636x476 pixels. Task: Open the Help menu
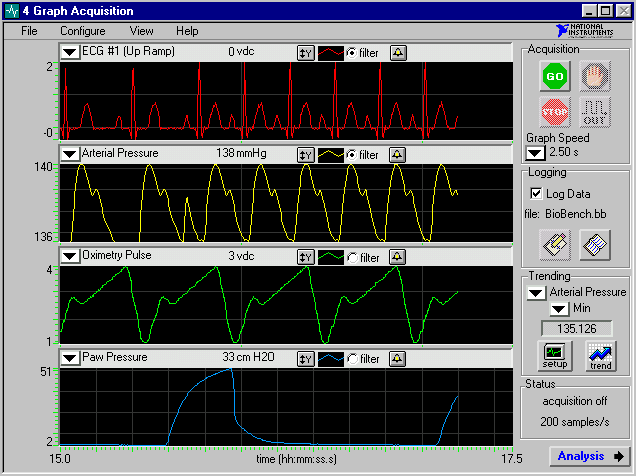point(187,31)
